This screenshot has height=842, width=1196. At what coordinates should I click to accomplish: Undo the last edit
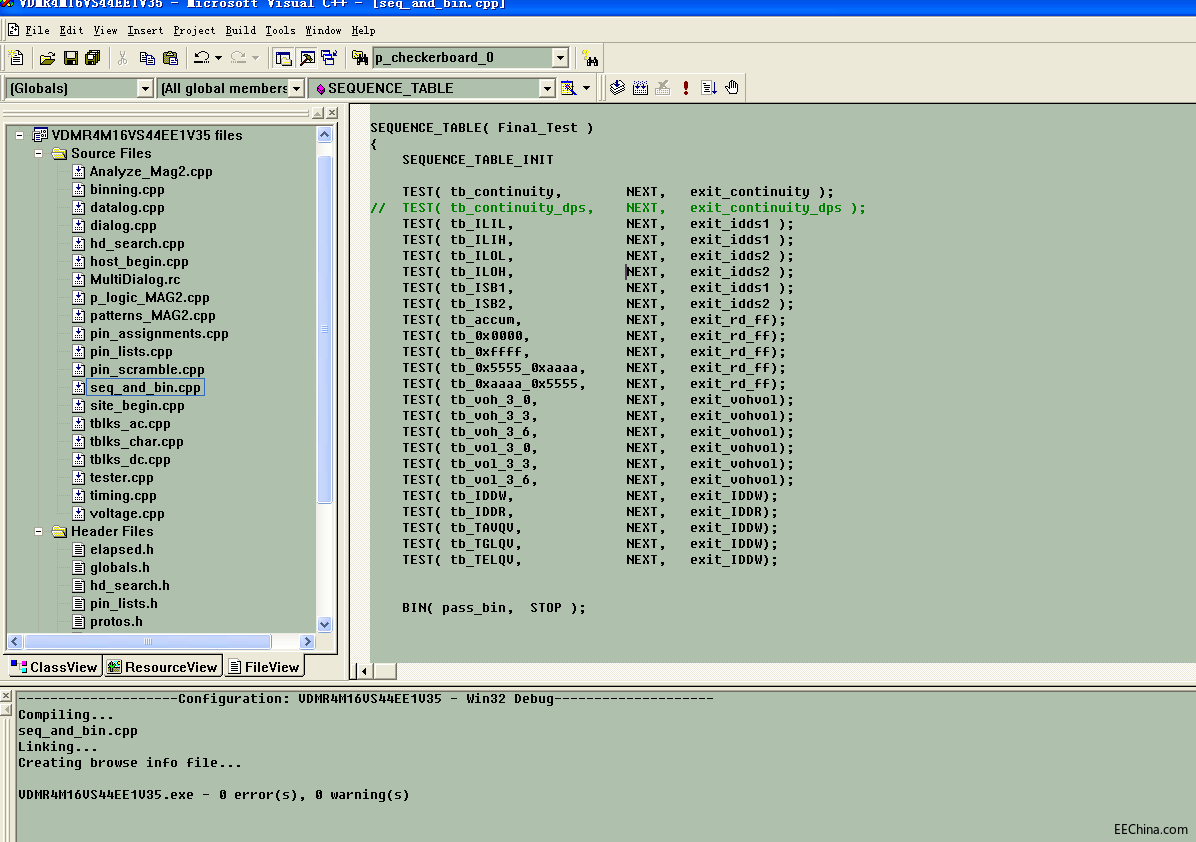coord(201,58)
